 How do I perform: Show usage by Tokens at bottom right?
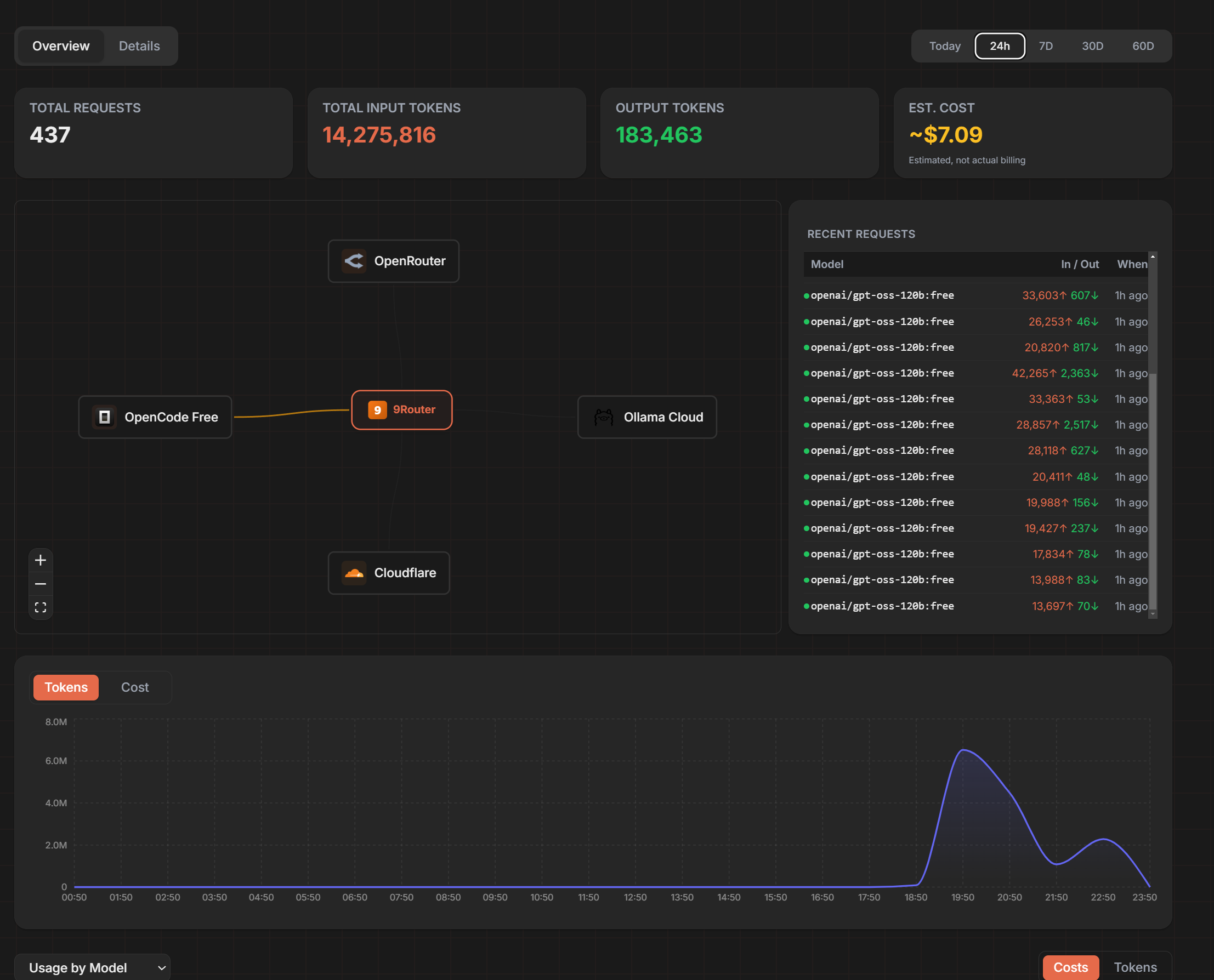click(1135, 967)
